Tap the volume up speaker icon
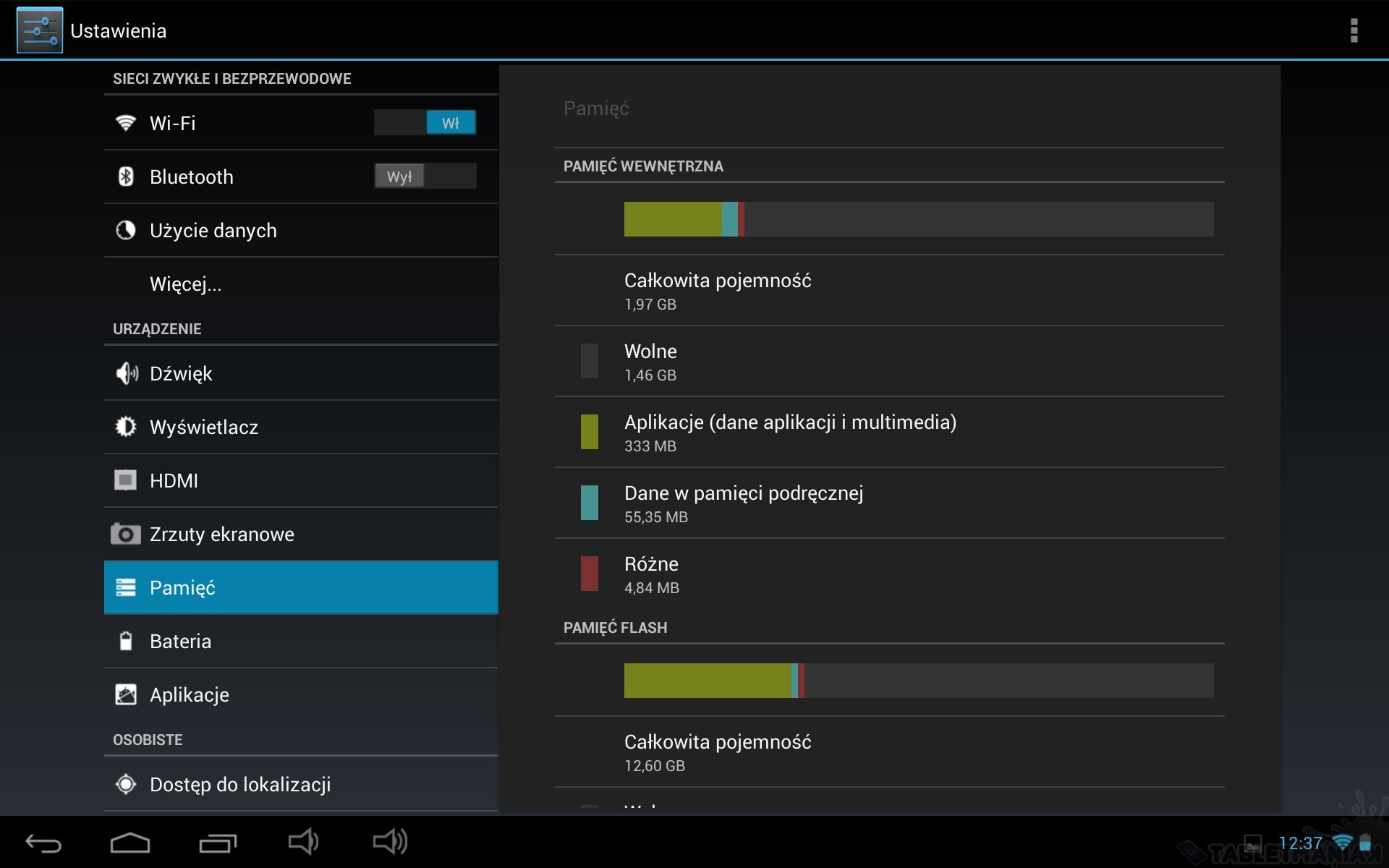Viewport: 1389px width, 868px height. point(391,842)
